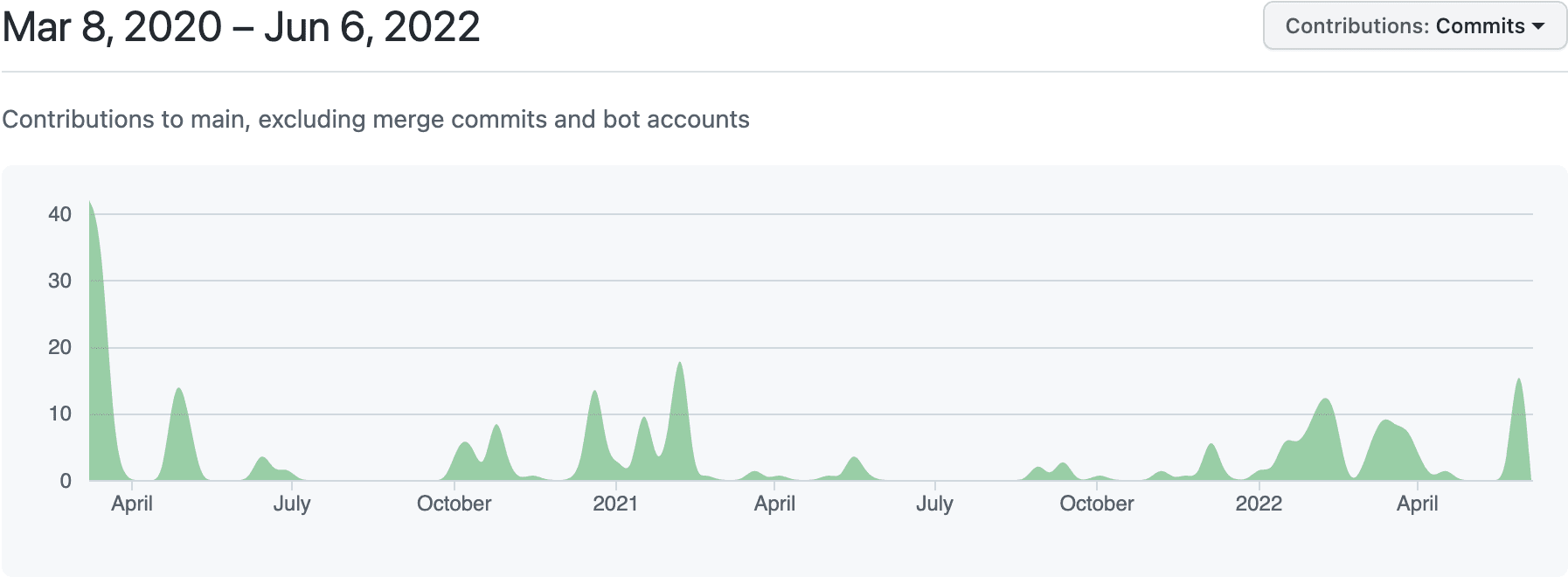This screenshot has width=1568, height=577.
Task: Click the rightmost April axis label
Action: click(1417, 504)
